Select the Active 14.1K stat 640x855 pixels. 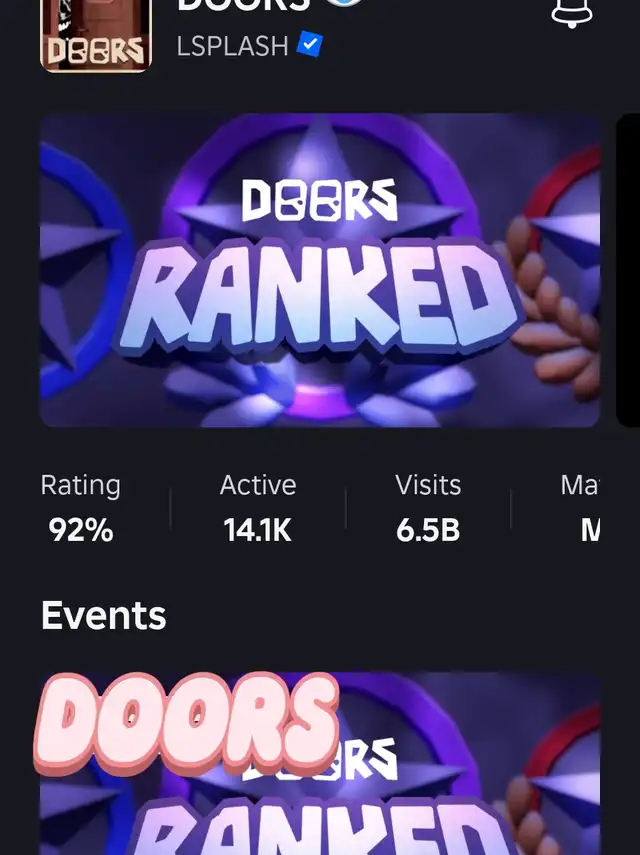coord(258,508)
